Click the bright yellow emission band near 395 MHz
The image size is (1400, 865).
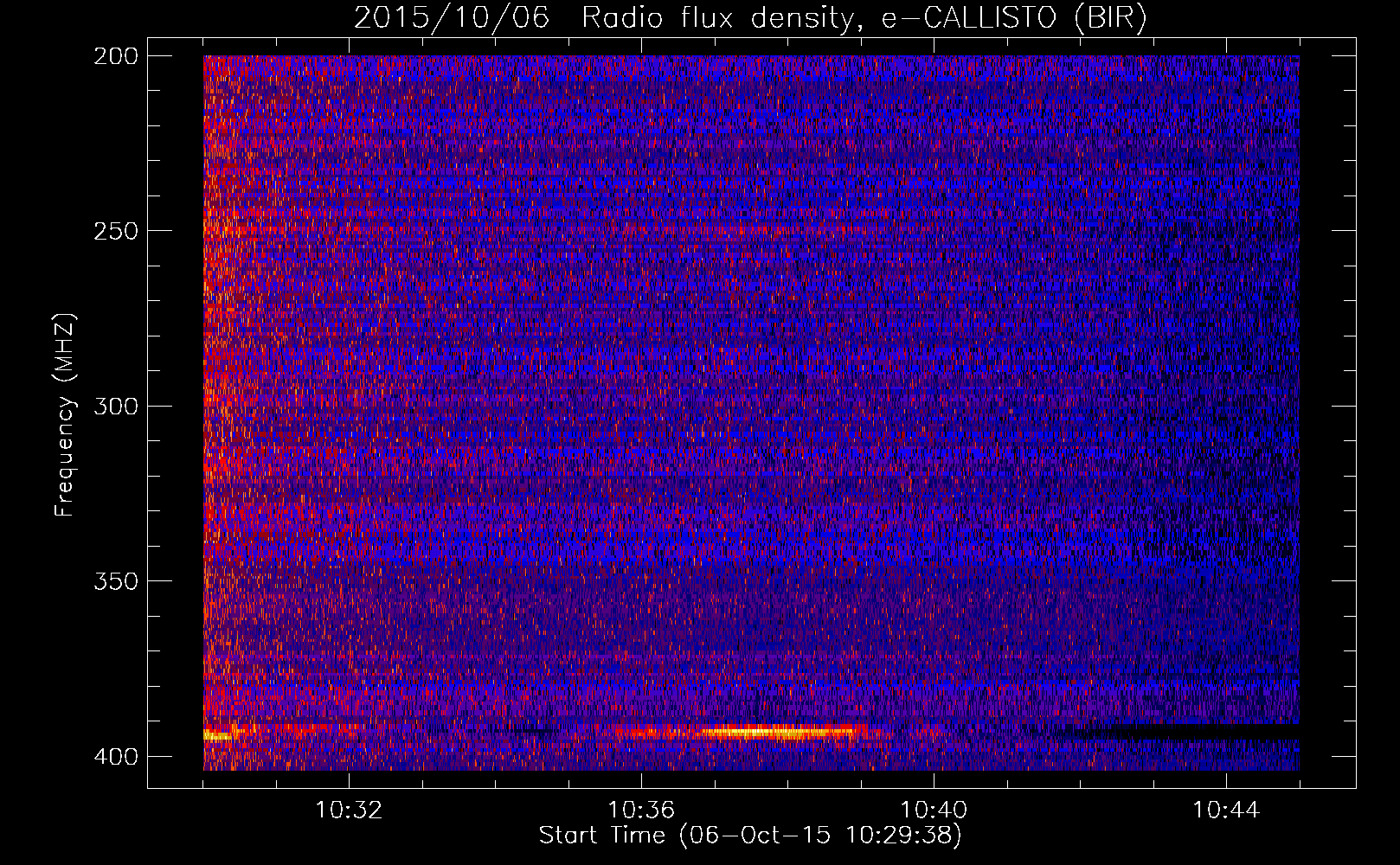click(x=779, y=733)
